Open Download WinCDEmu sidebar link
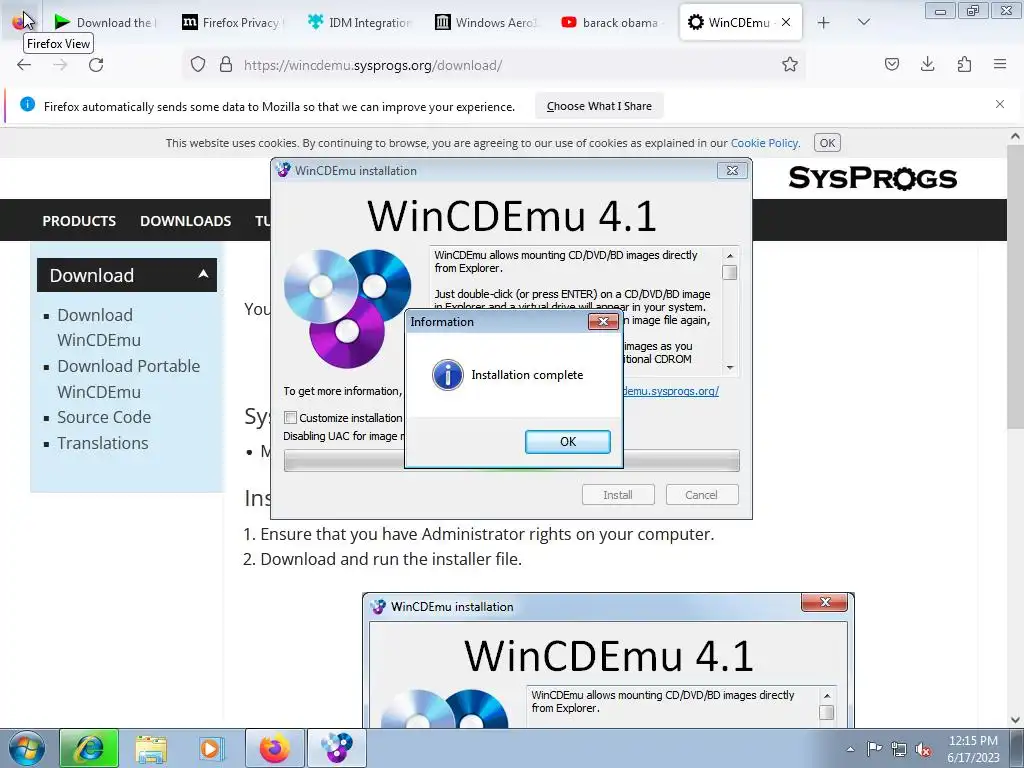 tap(99, 327)
